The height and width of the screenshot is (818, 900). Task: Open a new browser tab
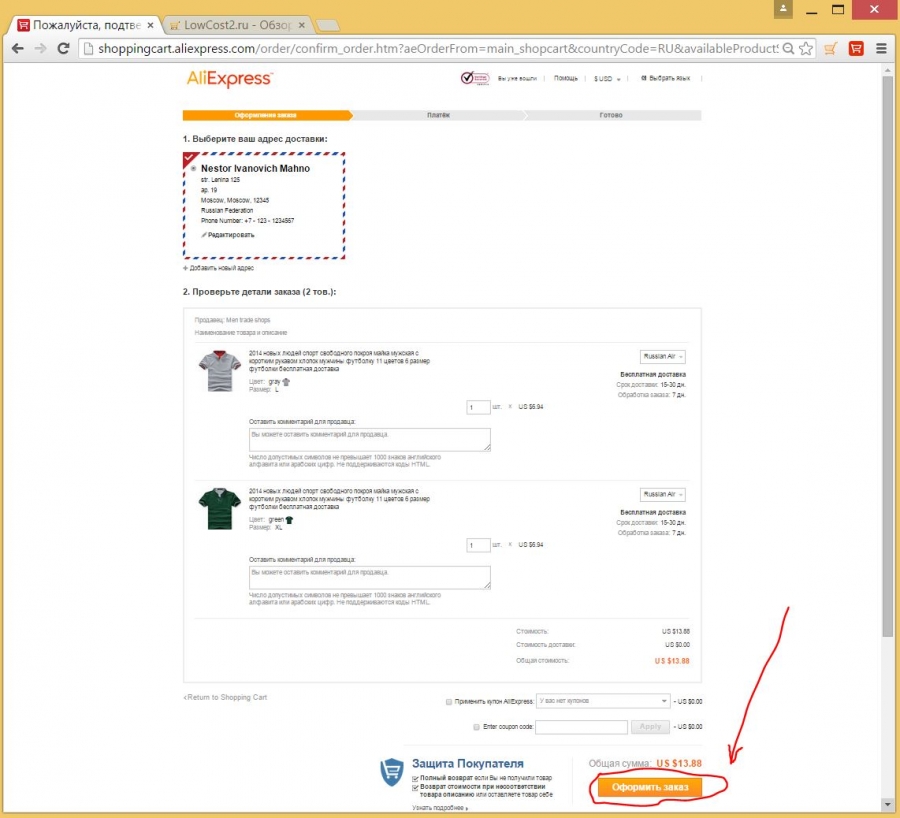(x=328, y=25)
